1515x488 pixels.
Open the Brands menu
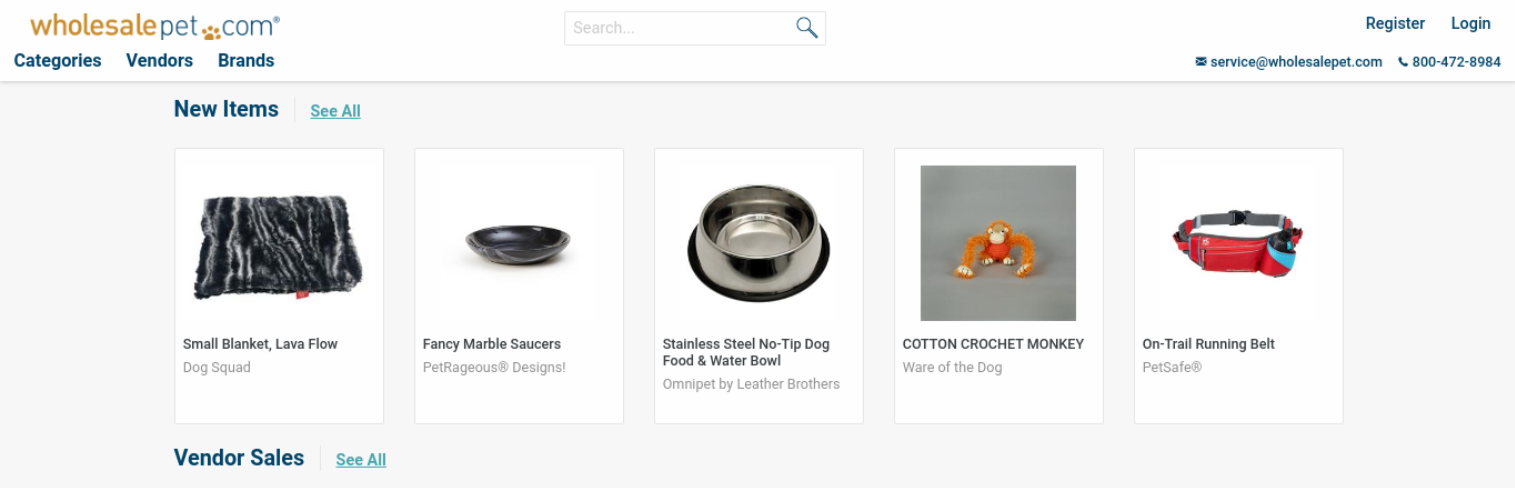[246, 60]
